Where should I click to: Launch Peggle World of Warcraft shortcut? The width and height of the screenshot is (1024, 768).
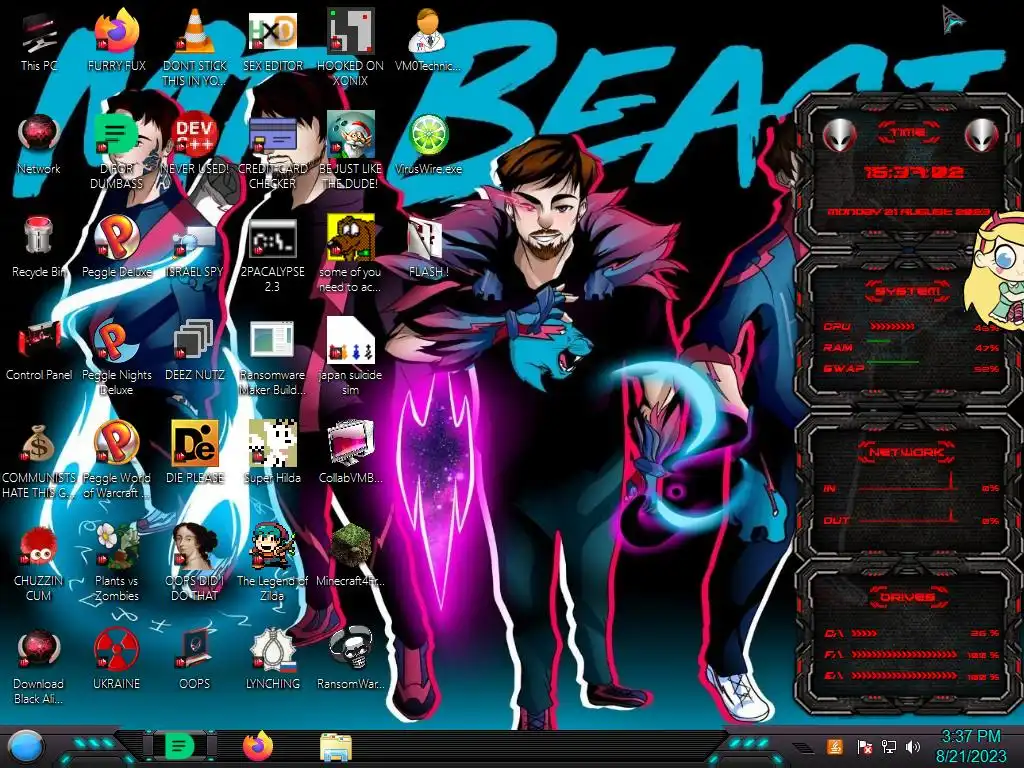pyautogui.click(x=116, y=460)
